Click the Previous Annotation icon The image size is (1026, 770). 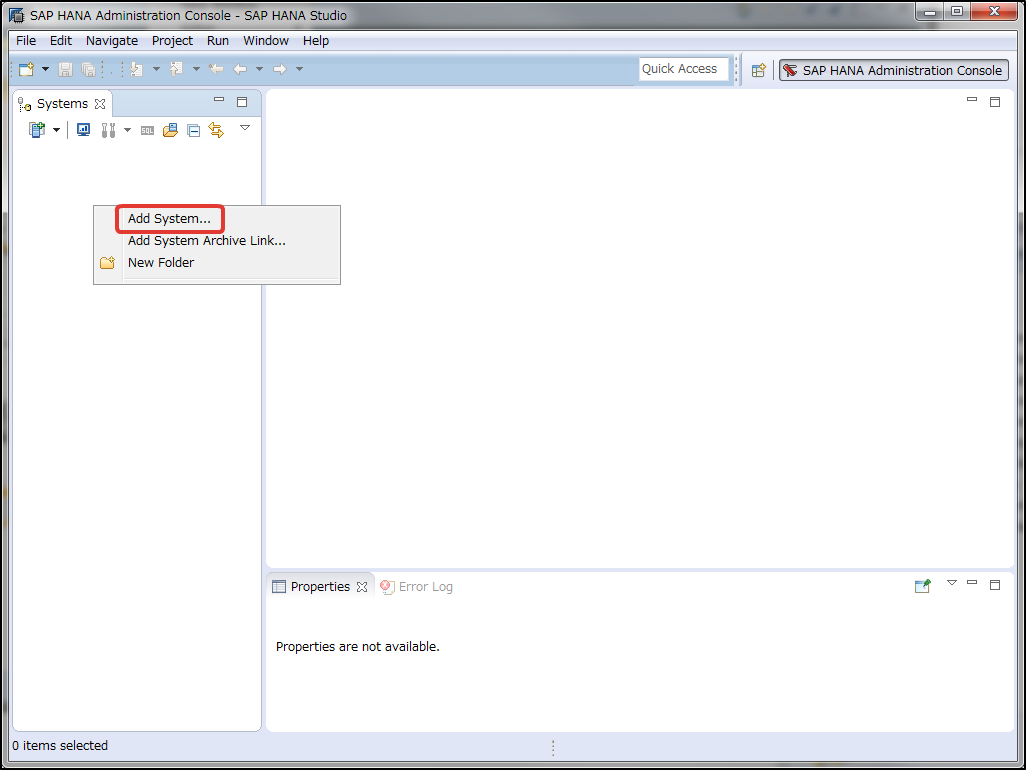pos(177,69)
